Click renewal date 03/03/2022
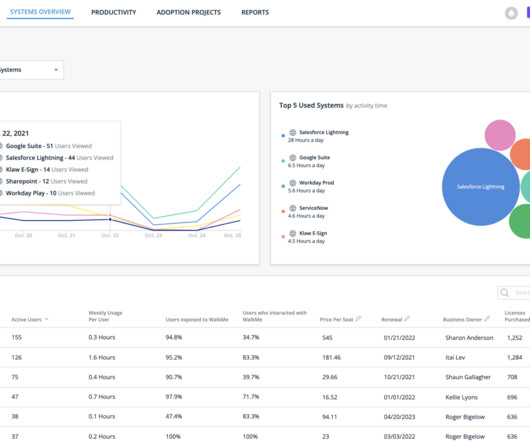The image size is (530, 442). coord(399,437)
